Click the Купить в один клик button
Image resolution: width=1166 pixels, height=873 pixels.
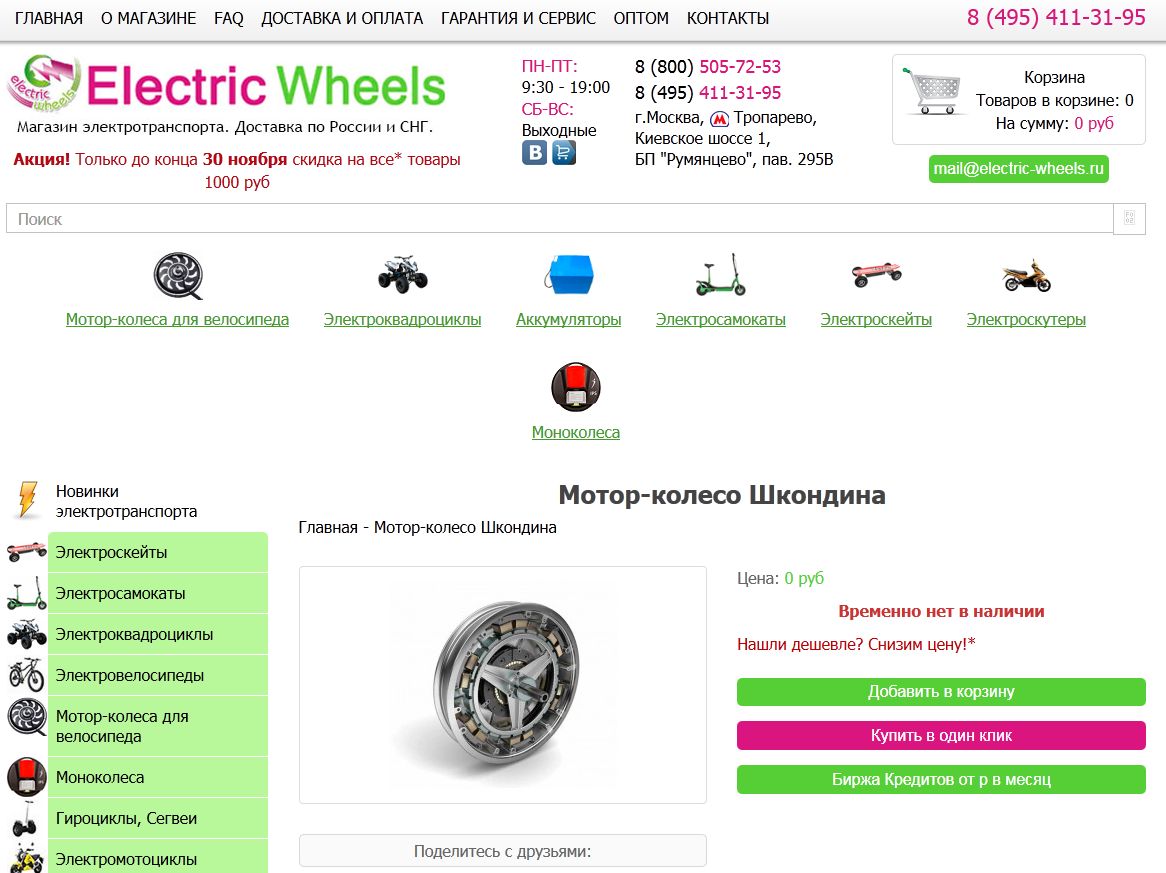(941, 735)
